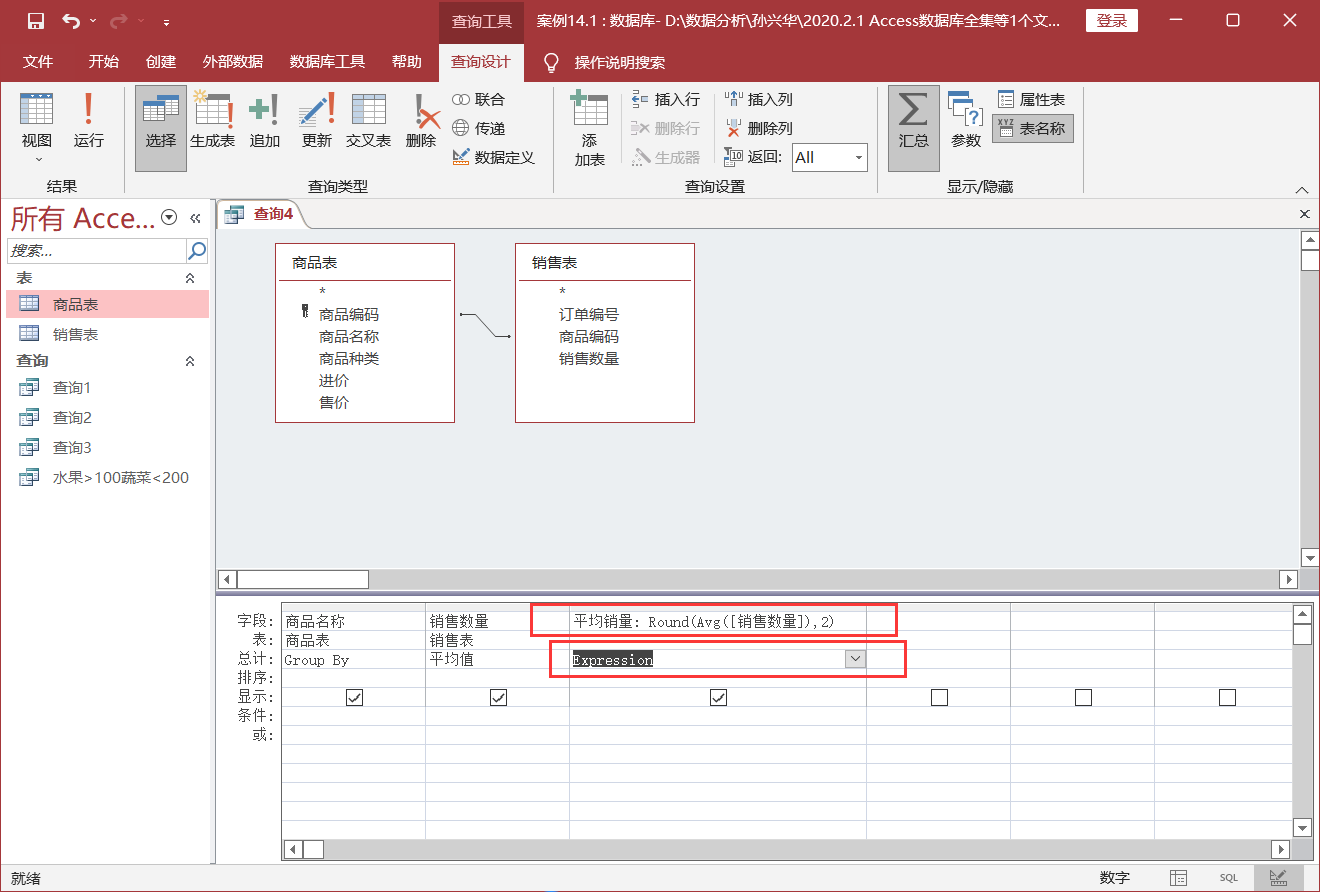Click the navigation pane 搜索 box
The width and height of the screenshot is (1320, 892).
click(x=97, y=250)
